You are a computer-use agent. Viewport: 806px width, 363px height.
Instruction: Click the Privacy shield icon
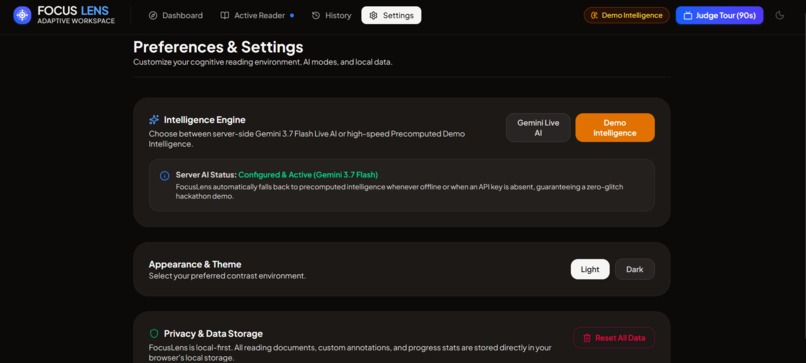154,334
